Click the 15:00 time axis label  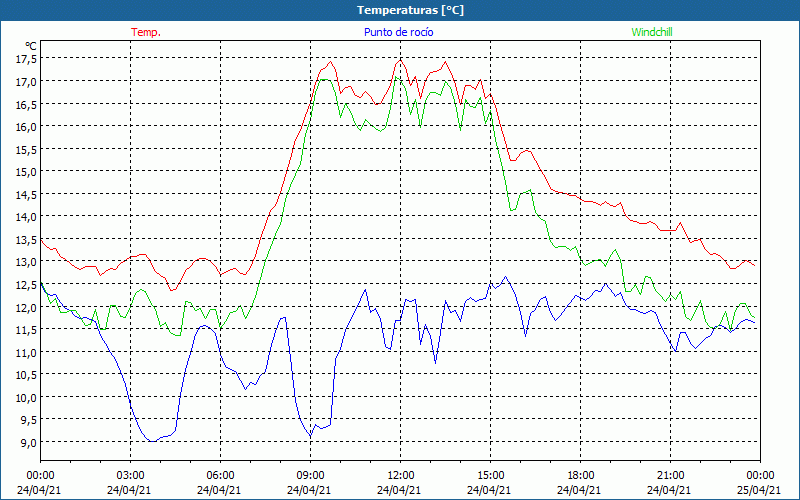(490, 476)
